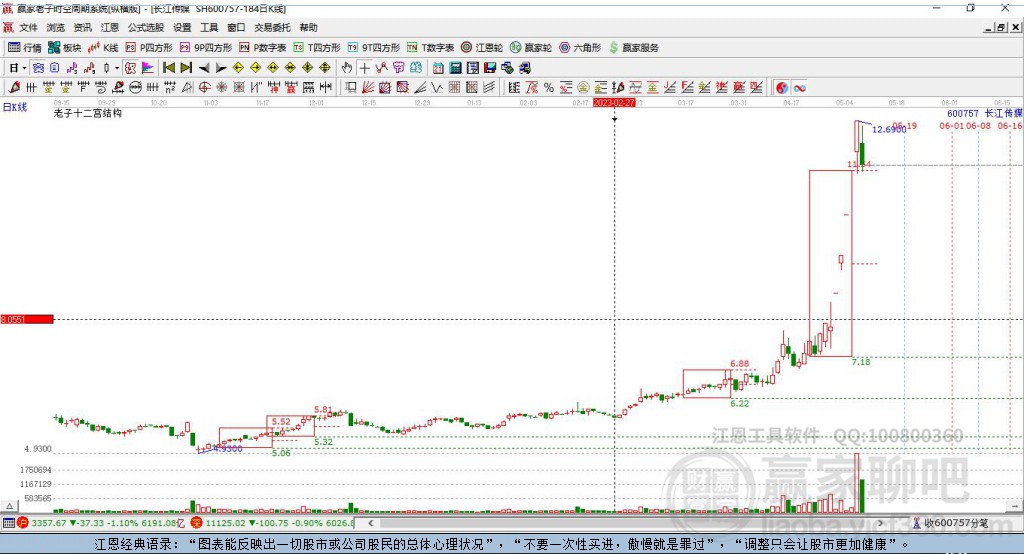Open the T四方形 tool
The image size is (1024, 554).
[x=317, y=48]
